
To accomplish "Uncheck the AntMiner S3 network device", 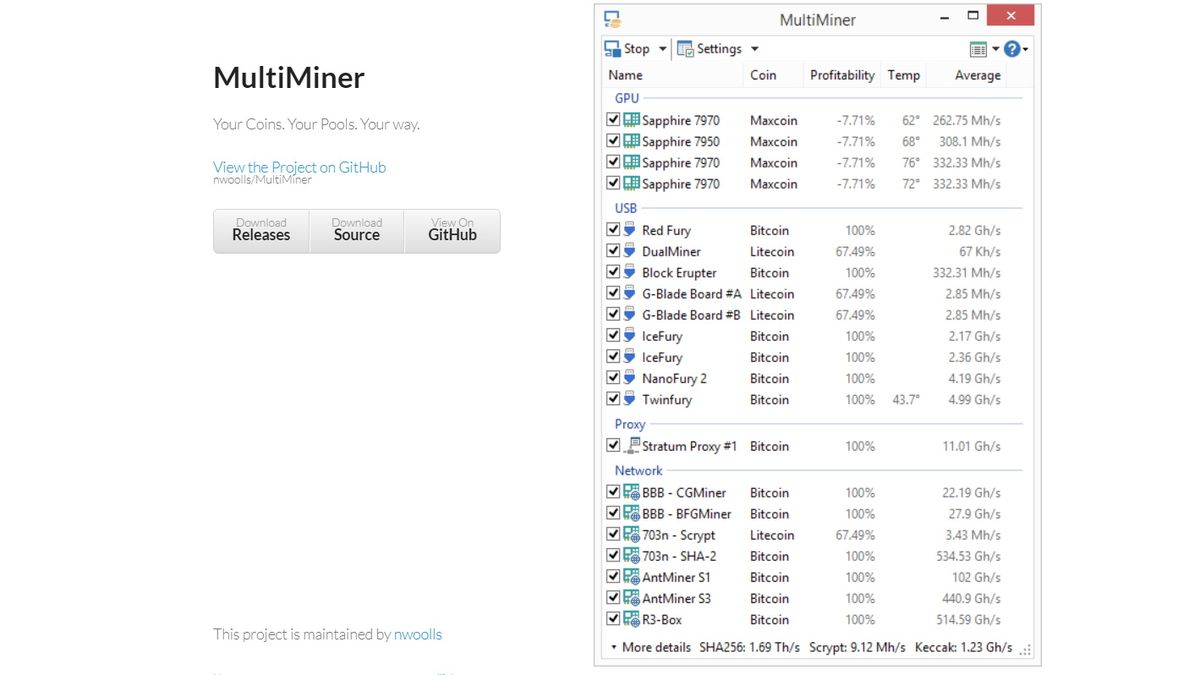I will coord(613,598).
